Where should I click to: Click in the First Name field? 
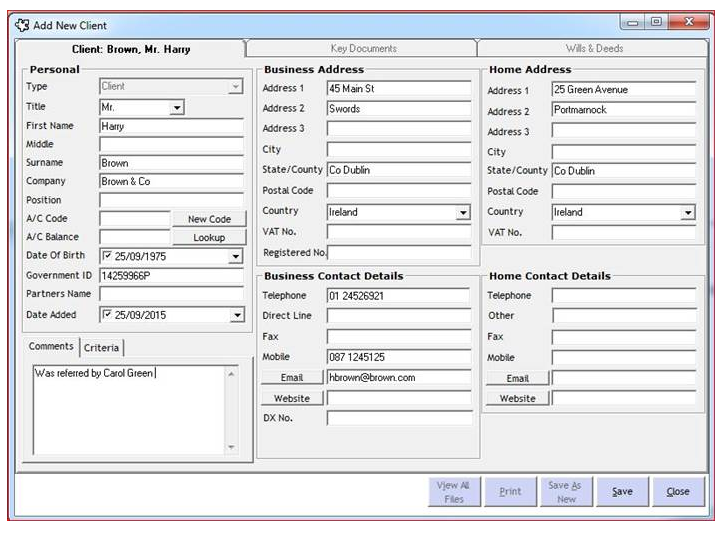pyautogui.click(x=171, y=126)
